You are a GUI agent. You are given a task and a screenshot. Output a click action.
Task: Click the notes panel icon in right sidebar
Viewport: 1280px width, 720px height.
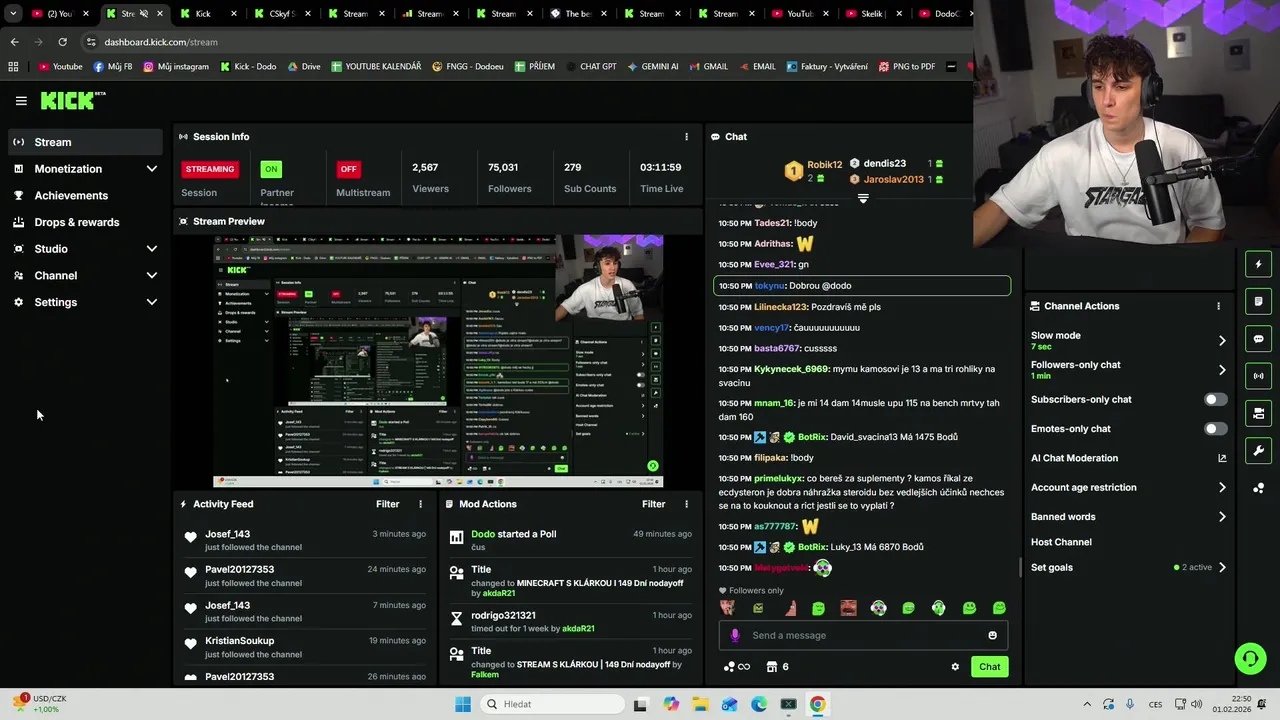point(1259,301)
